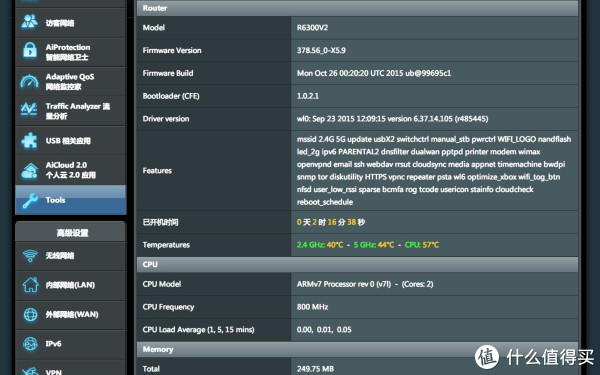Click the AiCloud 2.0 cloud-house icon

29,171
